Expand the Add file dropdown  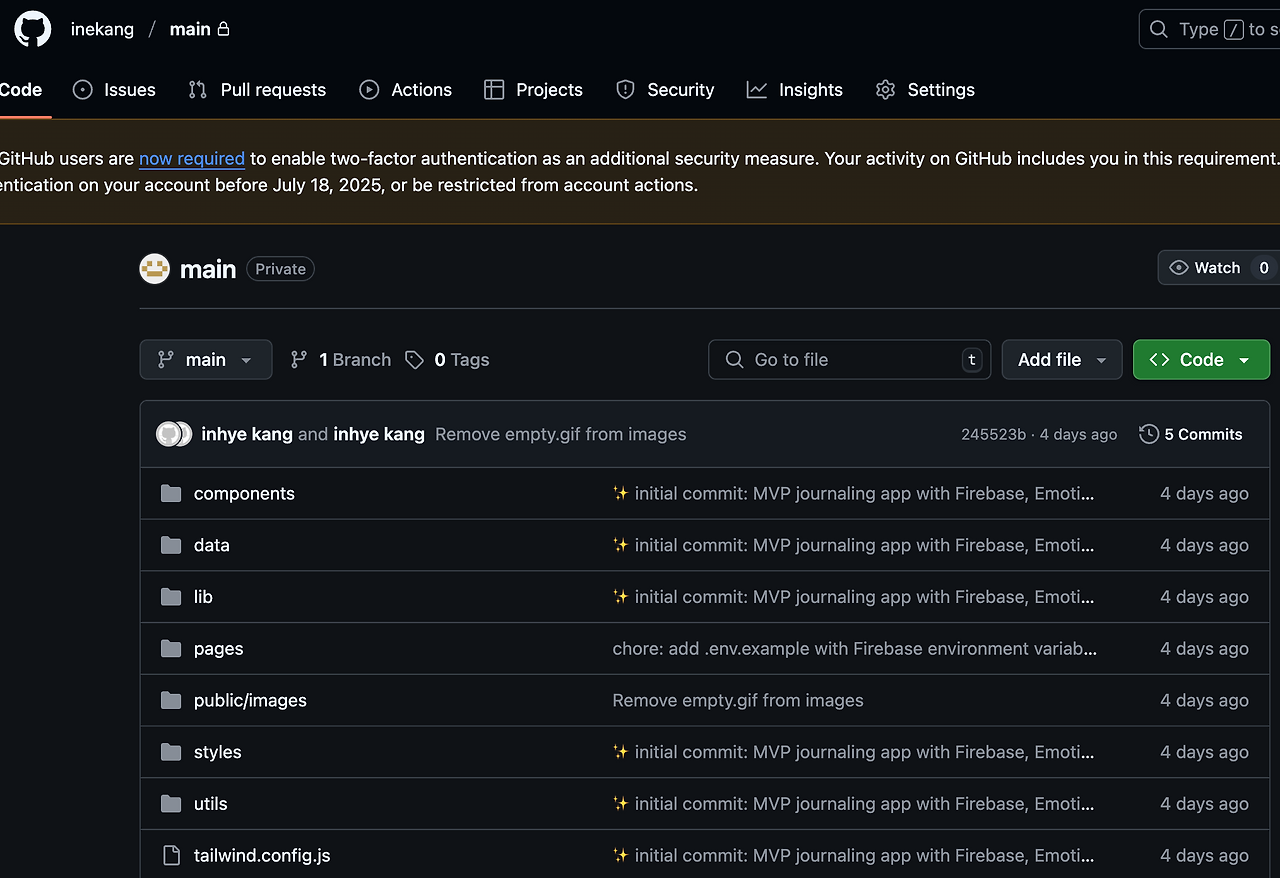pyautogui.click(x=1062, y=359)
